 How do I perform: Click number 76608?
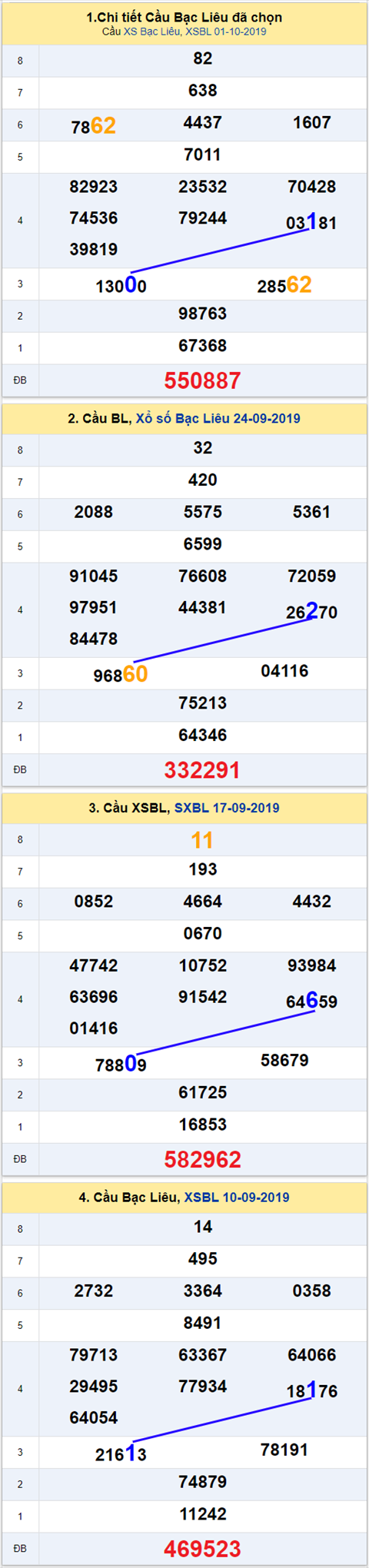click(203, 576)
